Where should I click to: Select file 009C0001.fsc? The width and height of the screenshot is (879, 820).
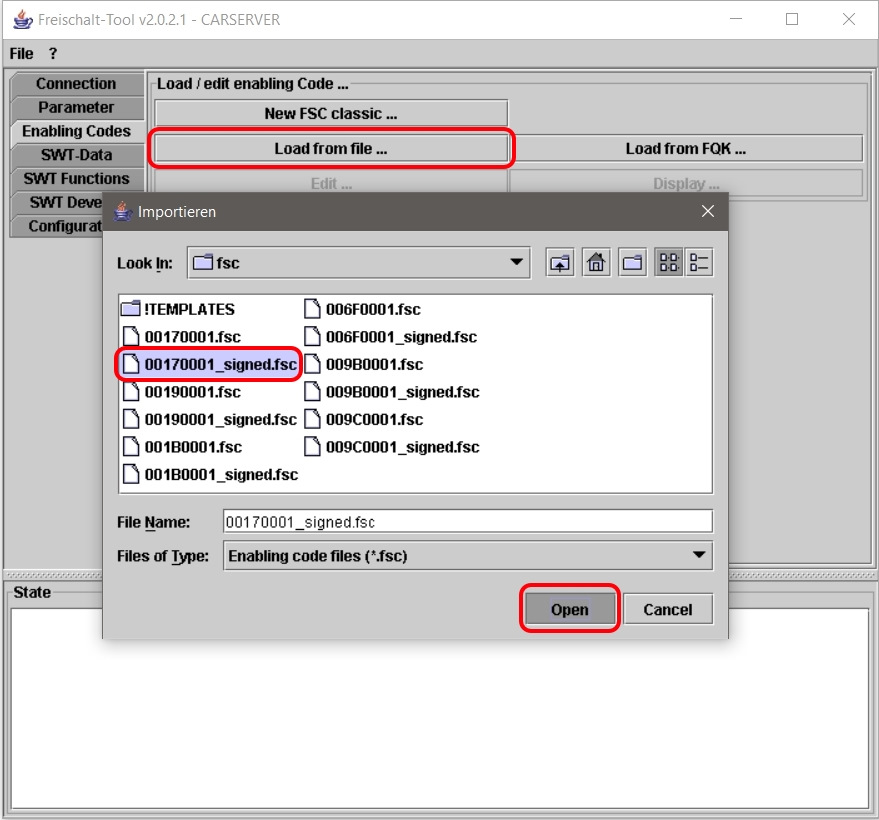364,419
